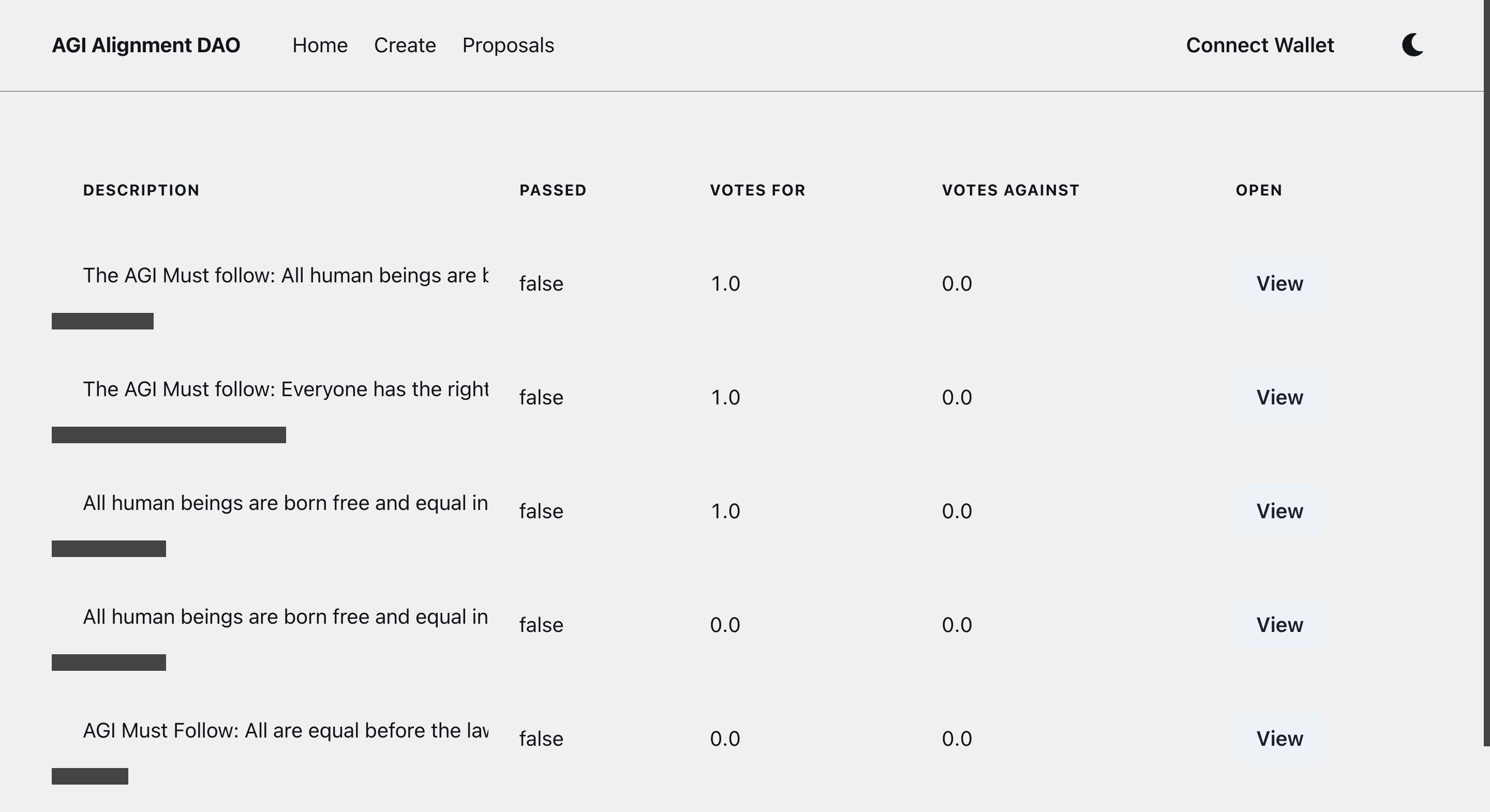Open the Proposals page
This screenshot has height=812, width=1490.
[x=508, y=45]
